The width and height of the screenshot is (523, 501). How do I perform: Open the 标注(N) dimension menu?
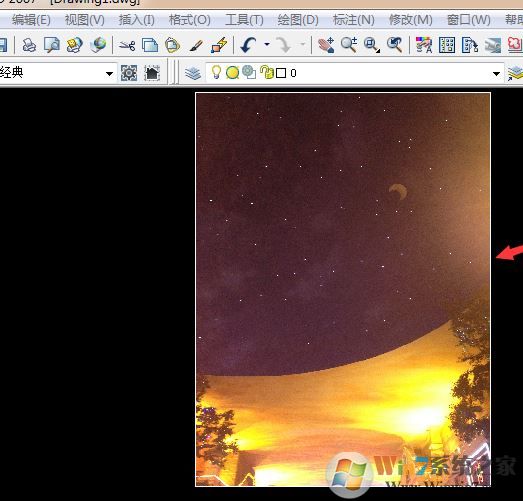[x=354, y=20]
